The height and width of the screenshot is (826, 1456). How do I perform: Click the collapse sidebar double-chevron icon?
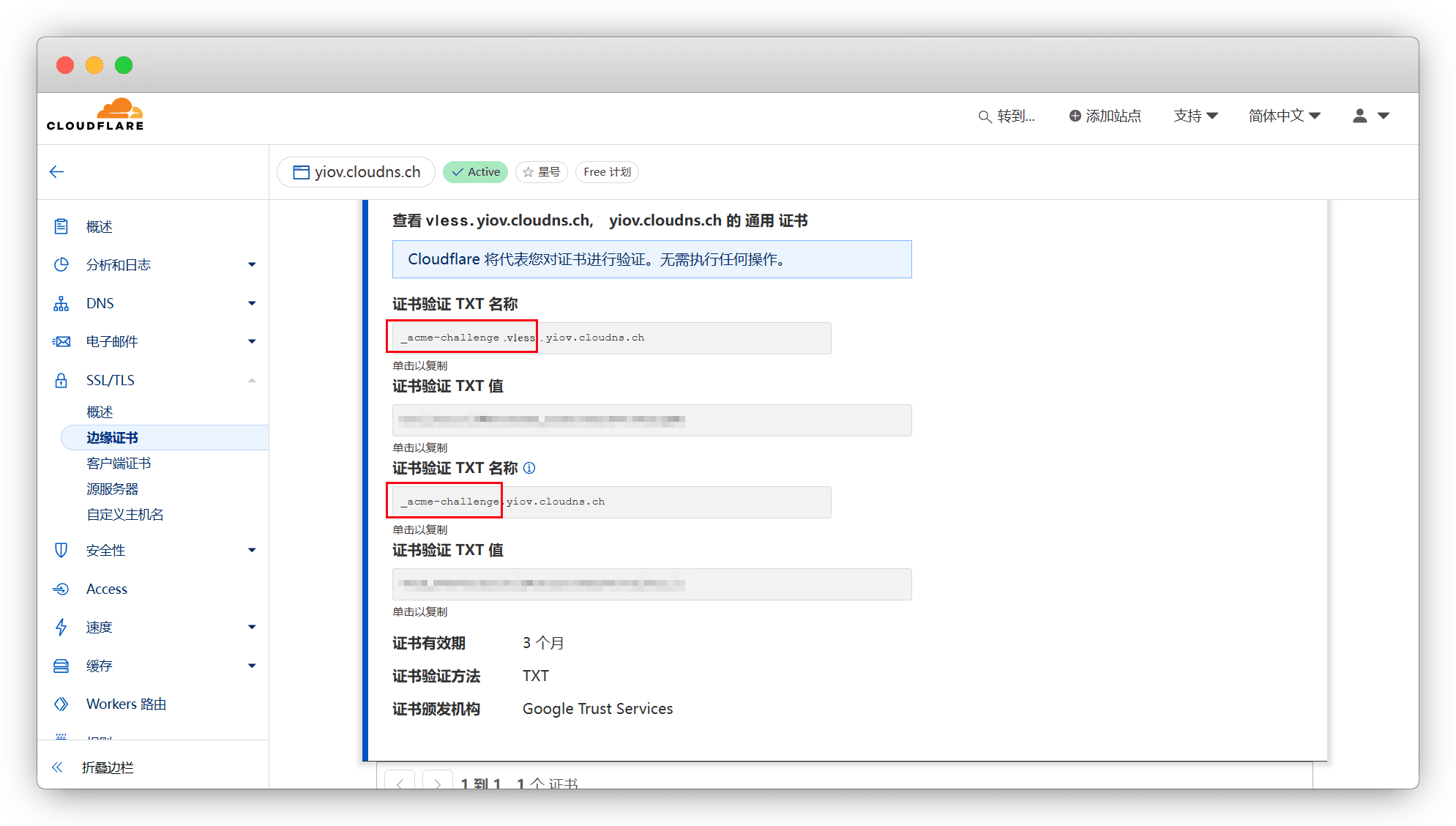point(57,767)
